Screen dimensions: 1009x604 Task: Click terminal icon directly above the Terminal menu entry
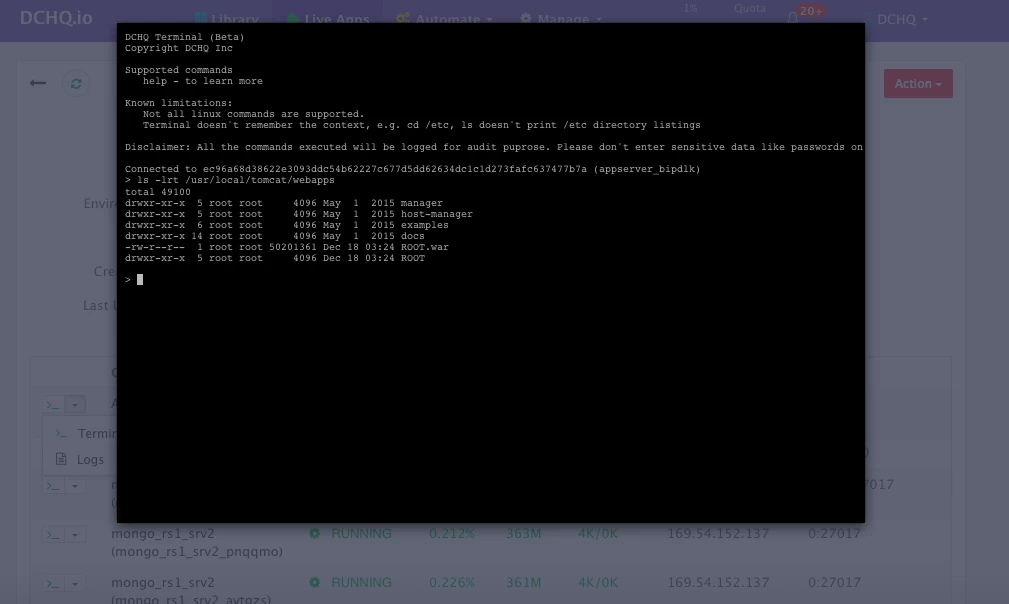(53, 405)
